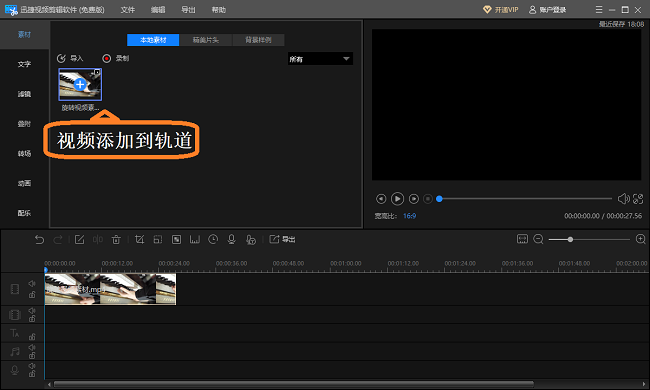Fit timeline to window with the fit icon
650x390 pixels.
(x=522, y=239)
